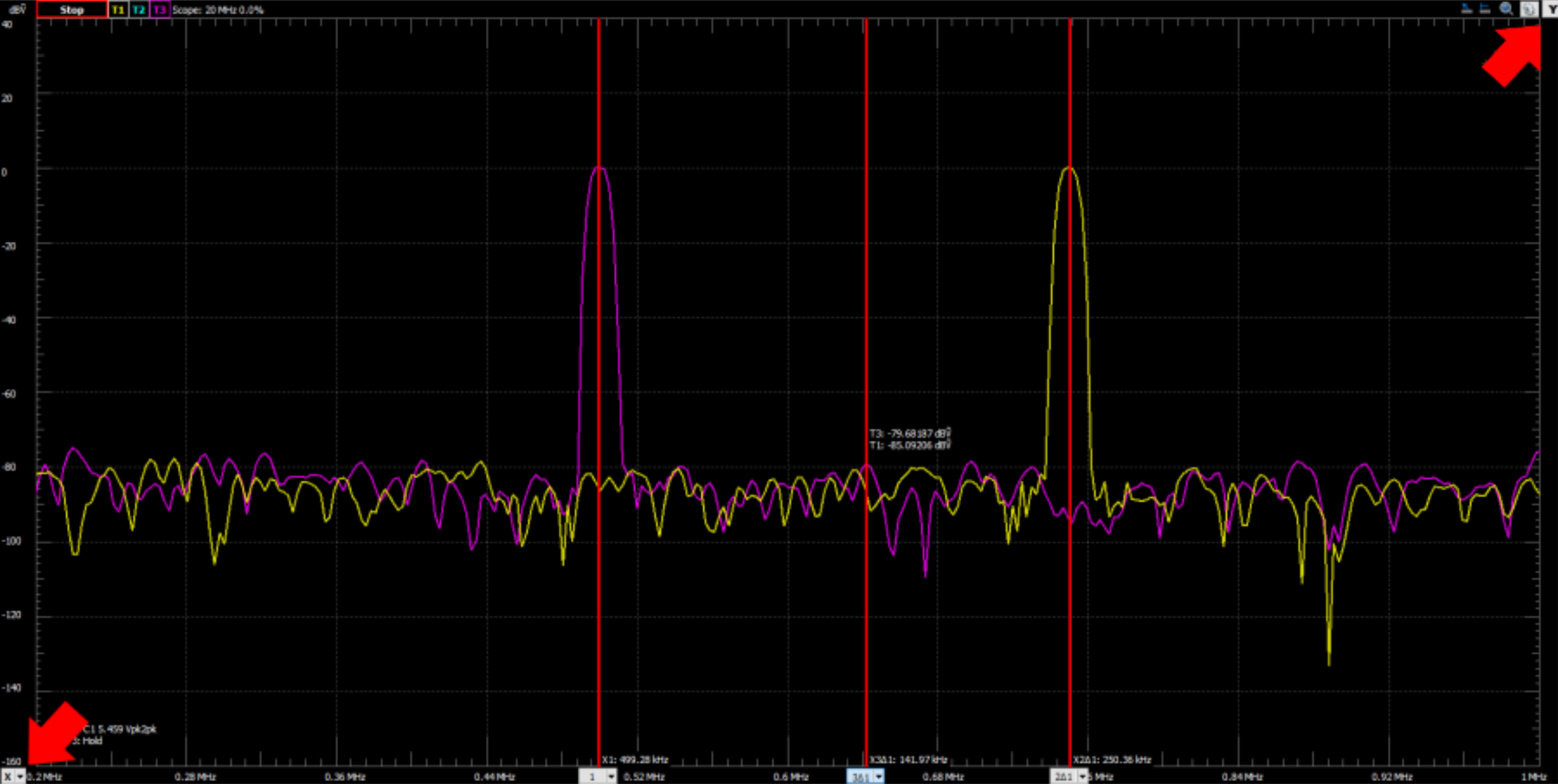Click the Scope: 20 MHz status text
Image resolution: width=1558 pixels, height=784 pixels.
[x=218, y=10]
